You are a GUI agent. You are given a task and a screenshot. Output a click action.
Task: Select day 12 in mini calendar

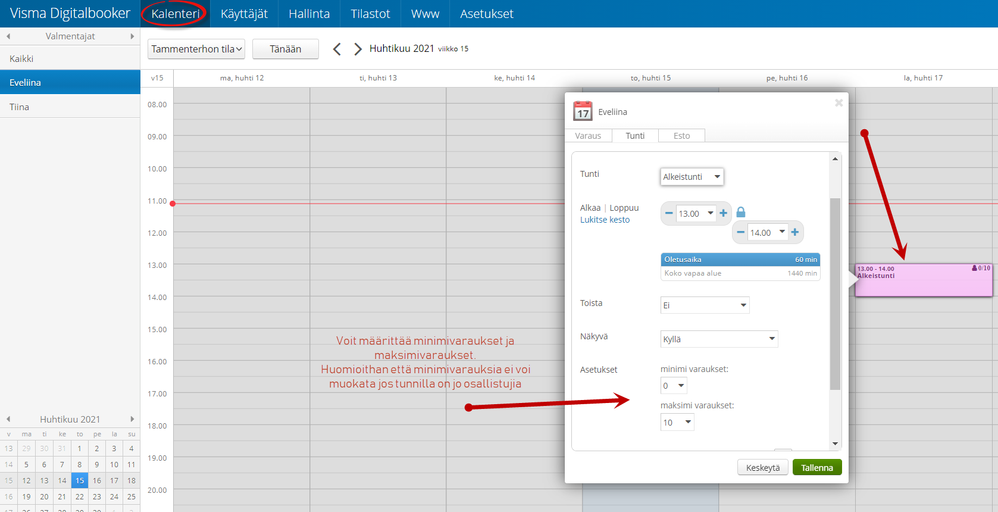coord(27,481)
